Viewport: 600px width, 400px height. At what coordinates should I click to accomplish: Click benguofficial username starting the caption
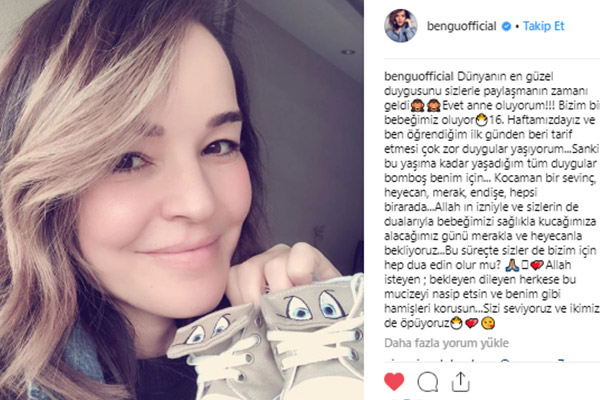419,76
